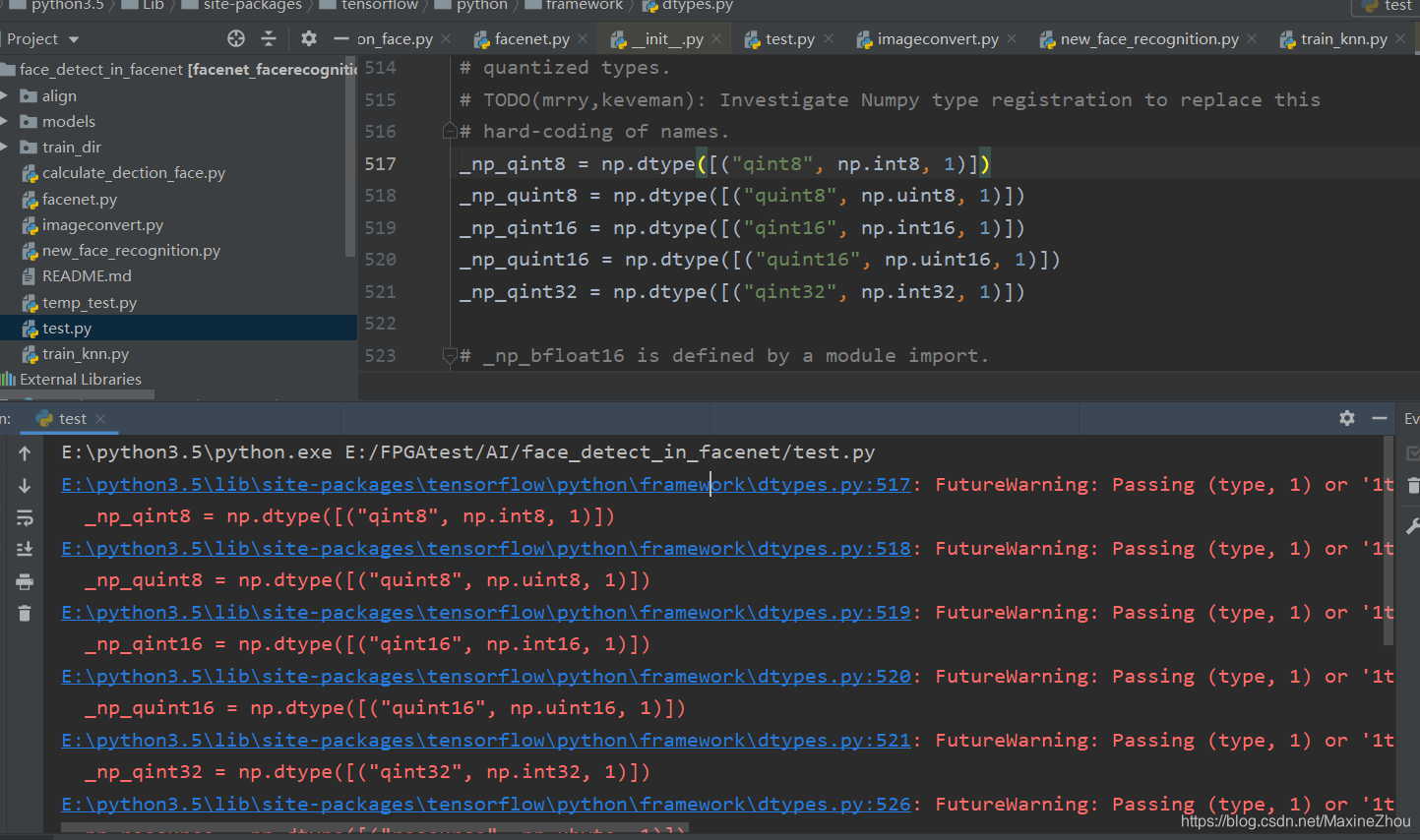
Task: Click scroll to end icon in console
Action: tap(25, 549)
